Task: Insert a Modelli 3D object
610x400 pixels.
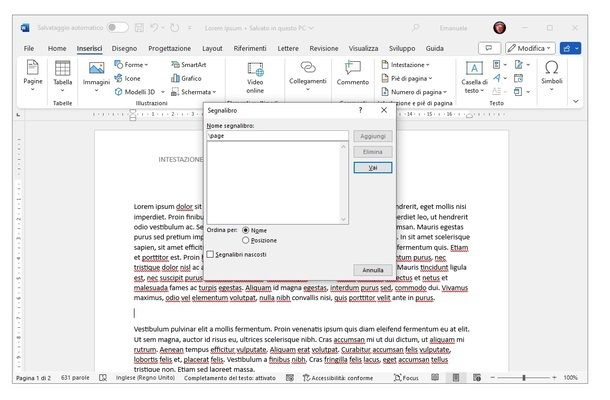Action: click(x=135, y=92)
